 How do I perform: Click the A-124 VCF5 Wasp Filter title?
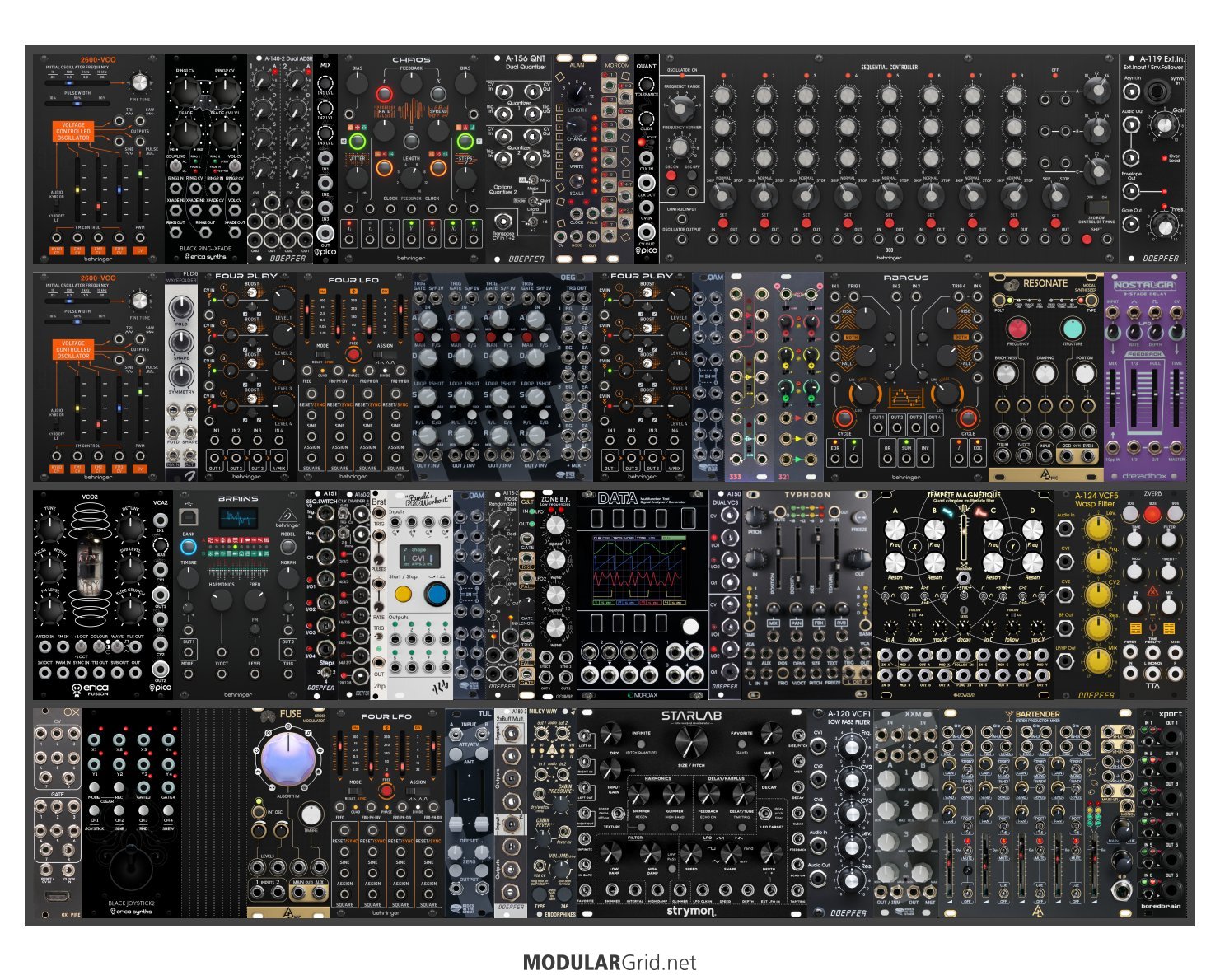pyautogui.click(x=1096, y=500)
